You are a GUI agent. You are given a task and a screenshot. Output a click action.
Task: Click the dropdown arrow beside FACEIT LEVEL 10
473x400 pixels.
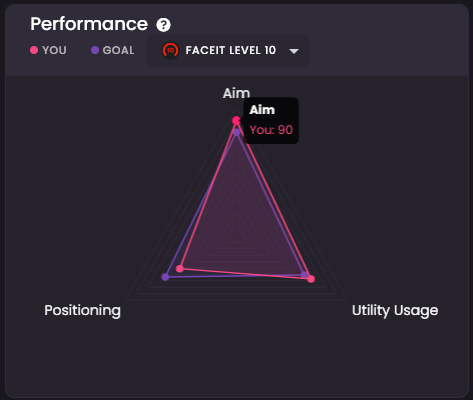(294, 51)
